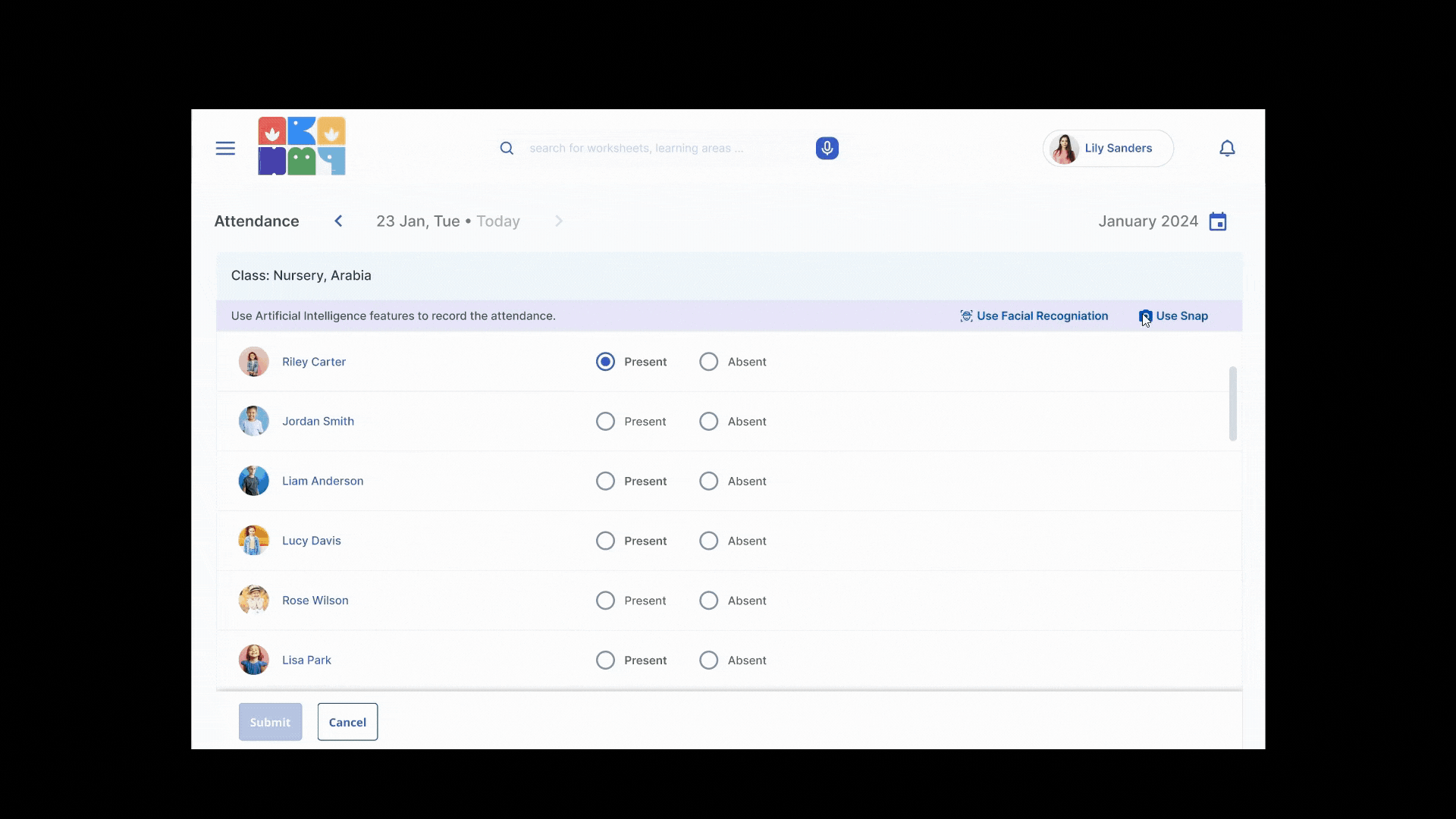Open the January 2024 calendar picker icon
Image resolution: width=1456 pixels, height=819 pixels.
point(1218,221)
